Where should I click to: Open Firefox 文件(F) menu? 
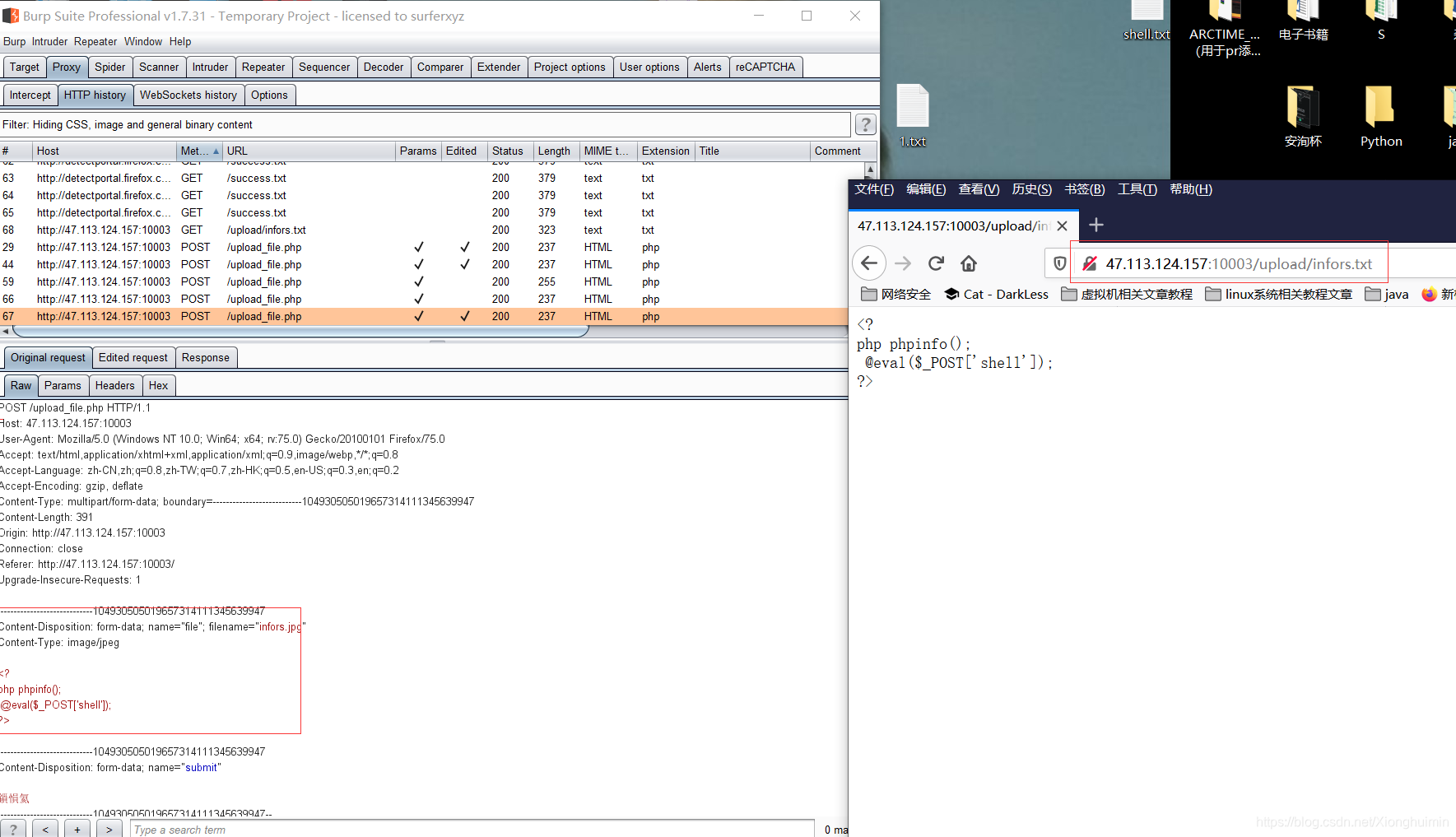click(x=874, y=189)
